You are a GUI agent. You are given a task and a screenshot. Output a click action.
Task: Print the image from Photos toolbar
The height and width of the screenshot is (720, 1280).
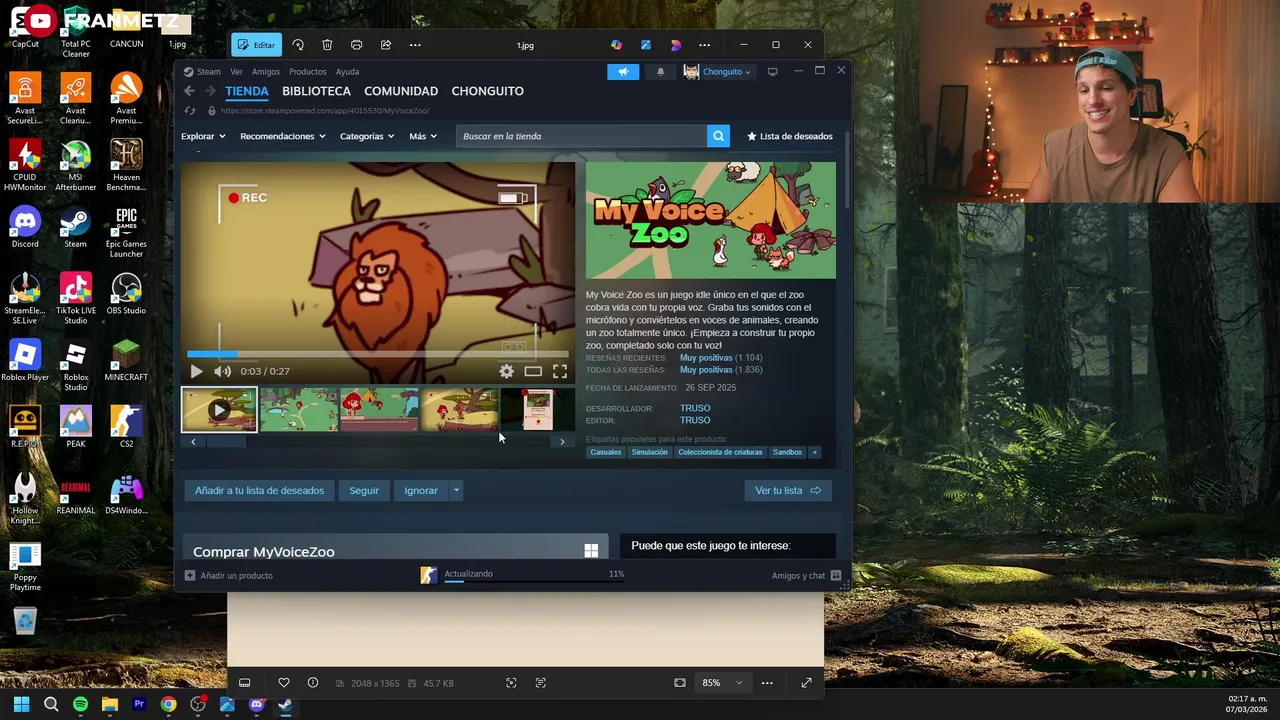click(x=356, y=45)
